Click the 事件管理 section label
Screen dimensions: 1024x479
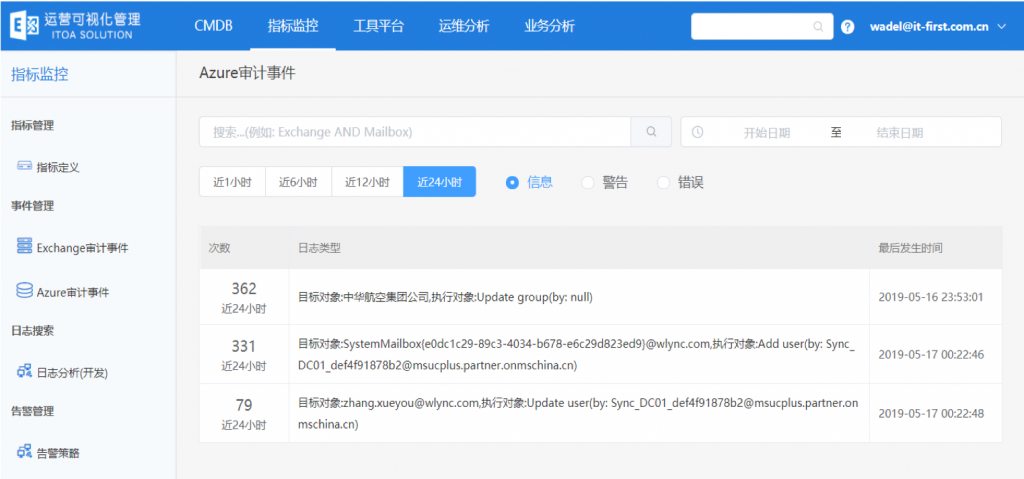click(x=33, y=206)
